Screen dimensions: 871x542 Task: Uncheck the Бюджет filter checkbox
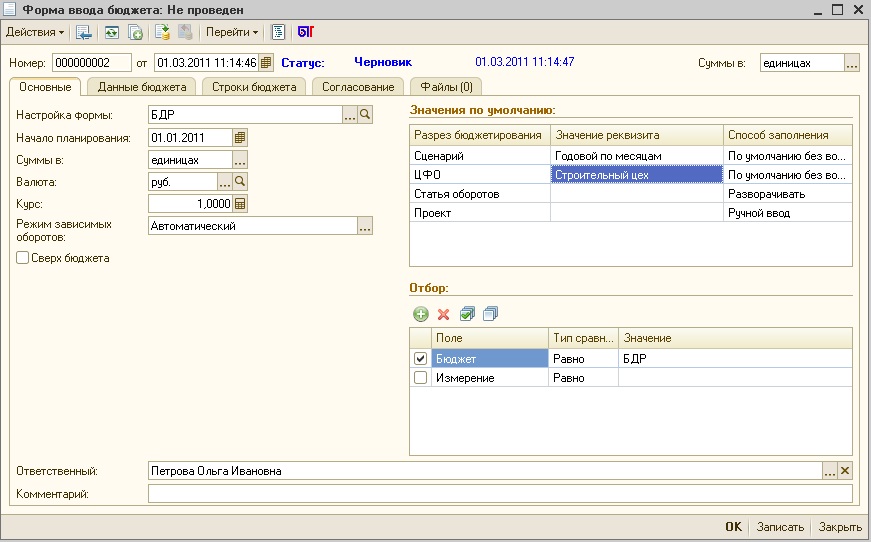(421, 359)
